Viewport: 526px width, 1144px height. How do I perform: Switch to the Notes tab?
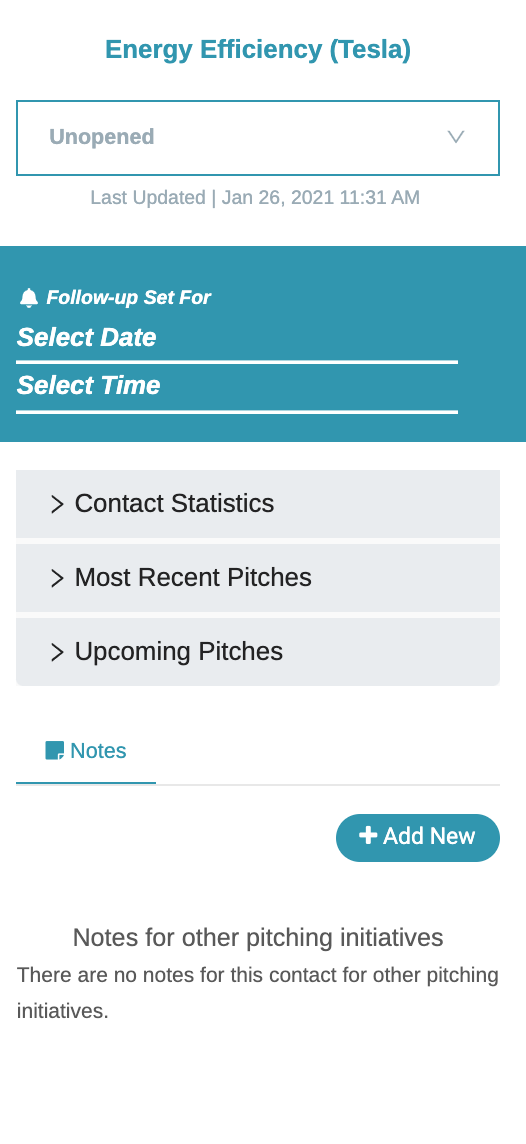[86, 751]
